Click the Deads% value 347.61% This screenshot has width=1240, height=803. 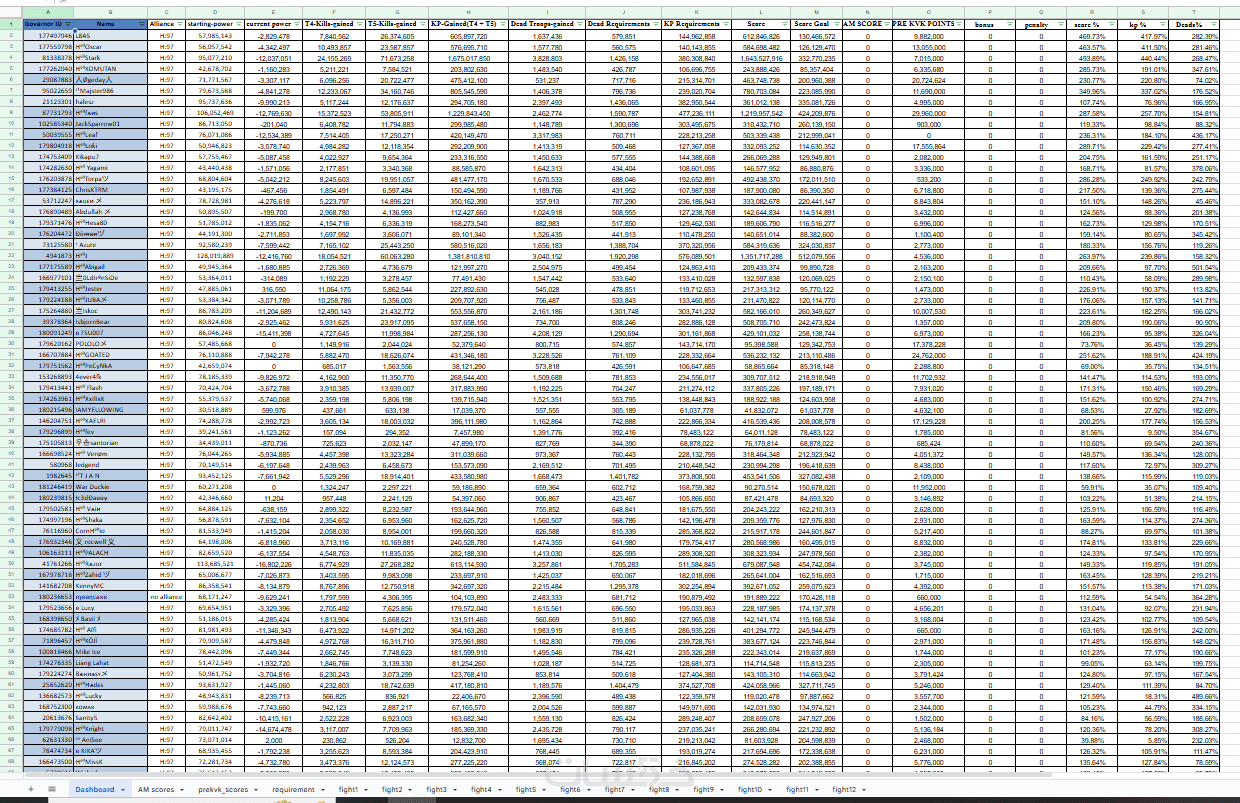pos(1194,70)
